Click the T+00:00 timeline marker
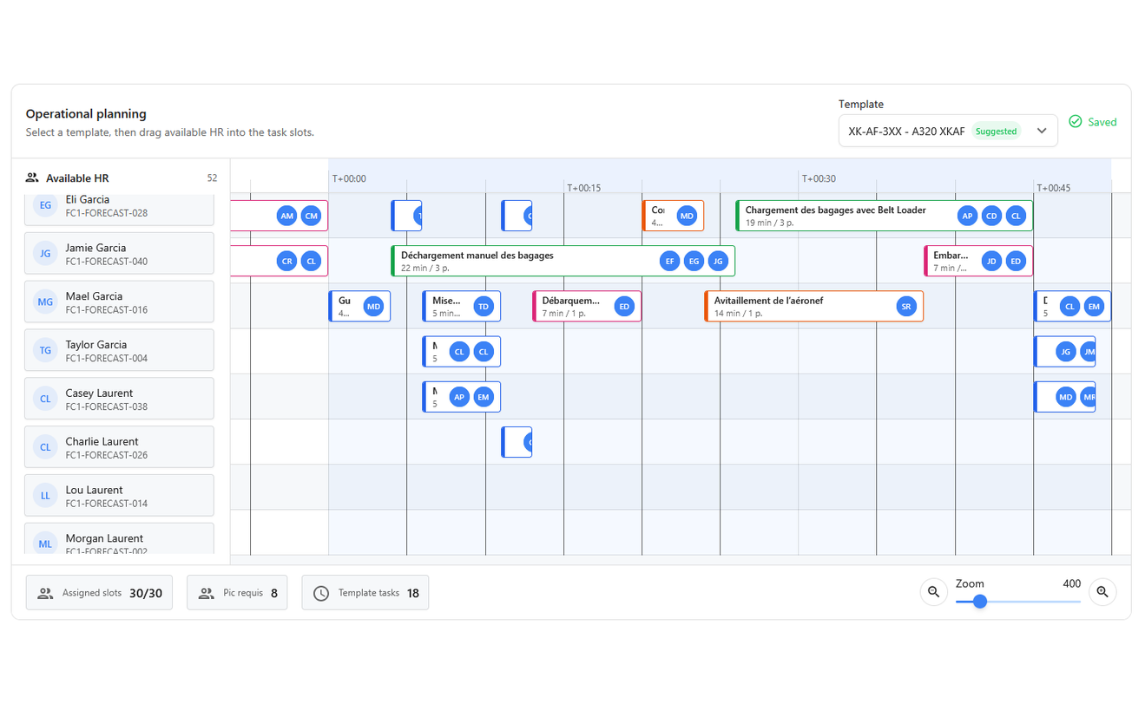 (349, 178)
